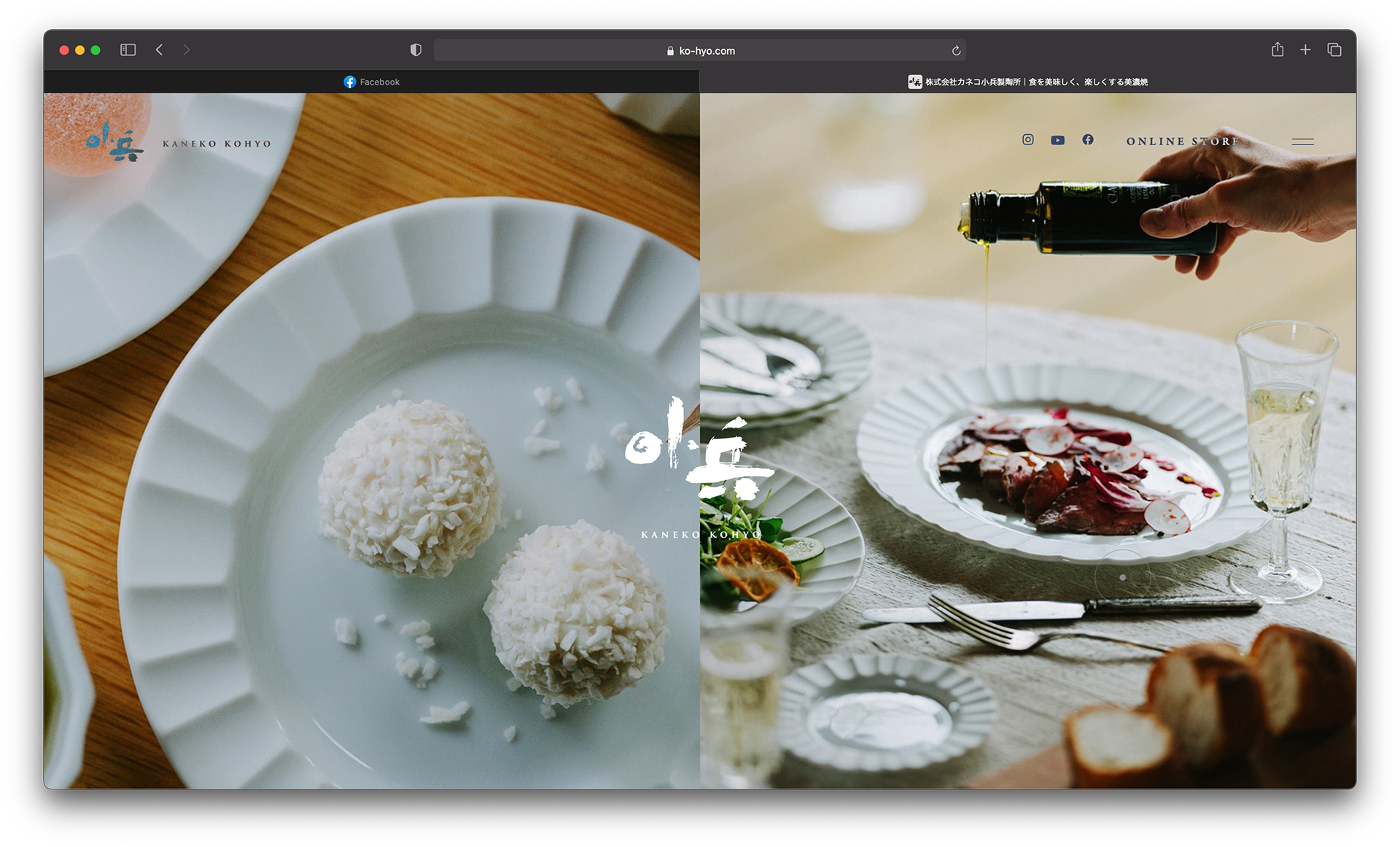Select the 株式会社カネコ小兵製陶所 tab
The image size is (1400, 847).
pyautogui.click(x=1028, y=82)
